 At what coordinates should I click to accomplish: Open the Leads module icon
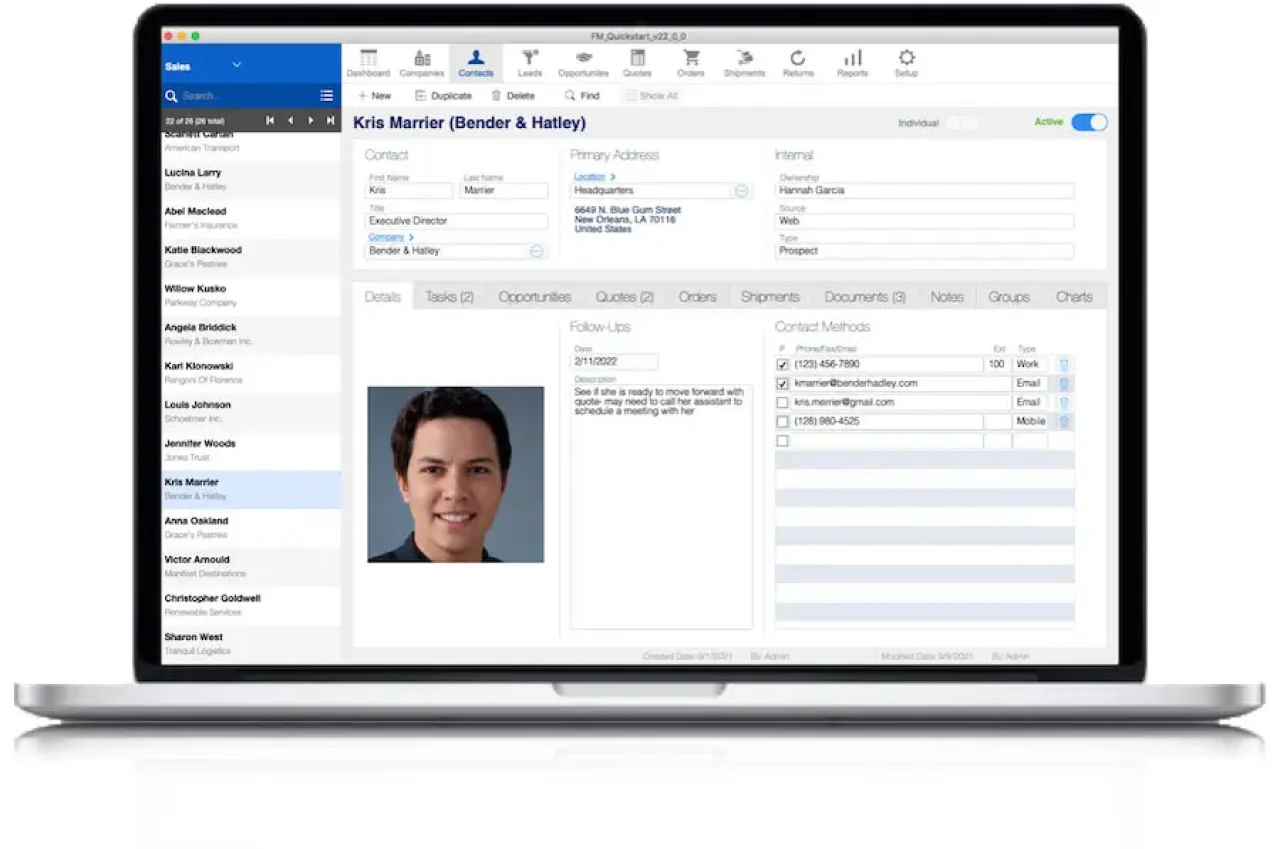click(529, 60)
